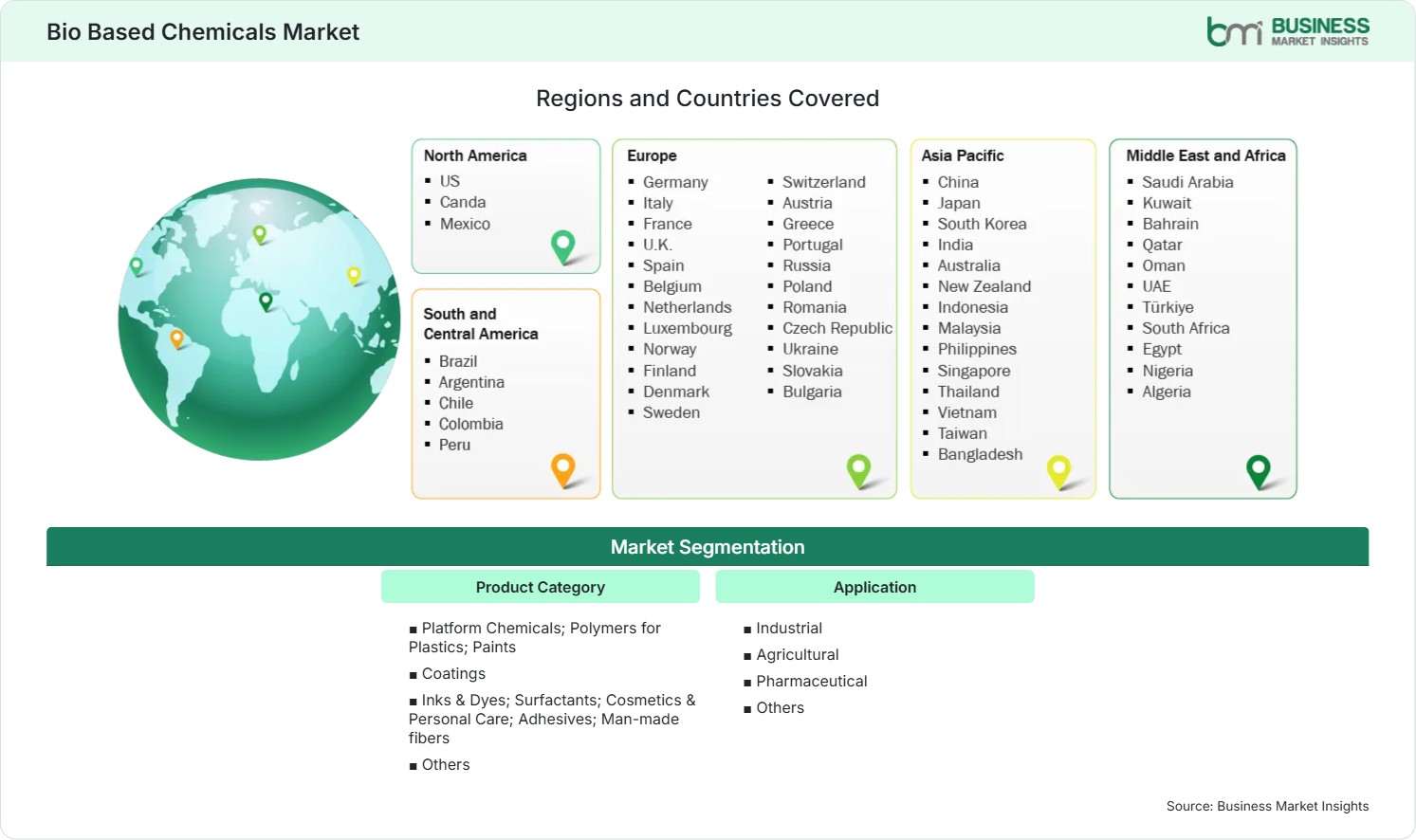Click the orange pin on the globe over South America
This screenshot has height=840, width=1416.
(176, 338)
